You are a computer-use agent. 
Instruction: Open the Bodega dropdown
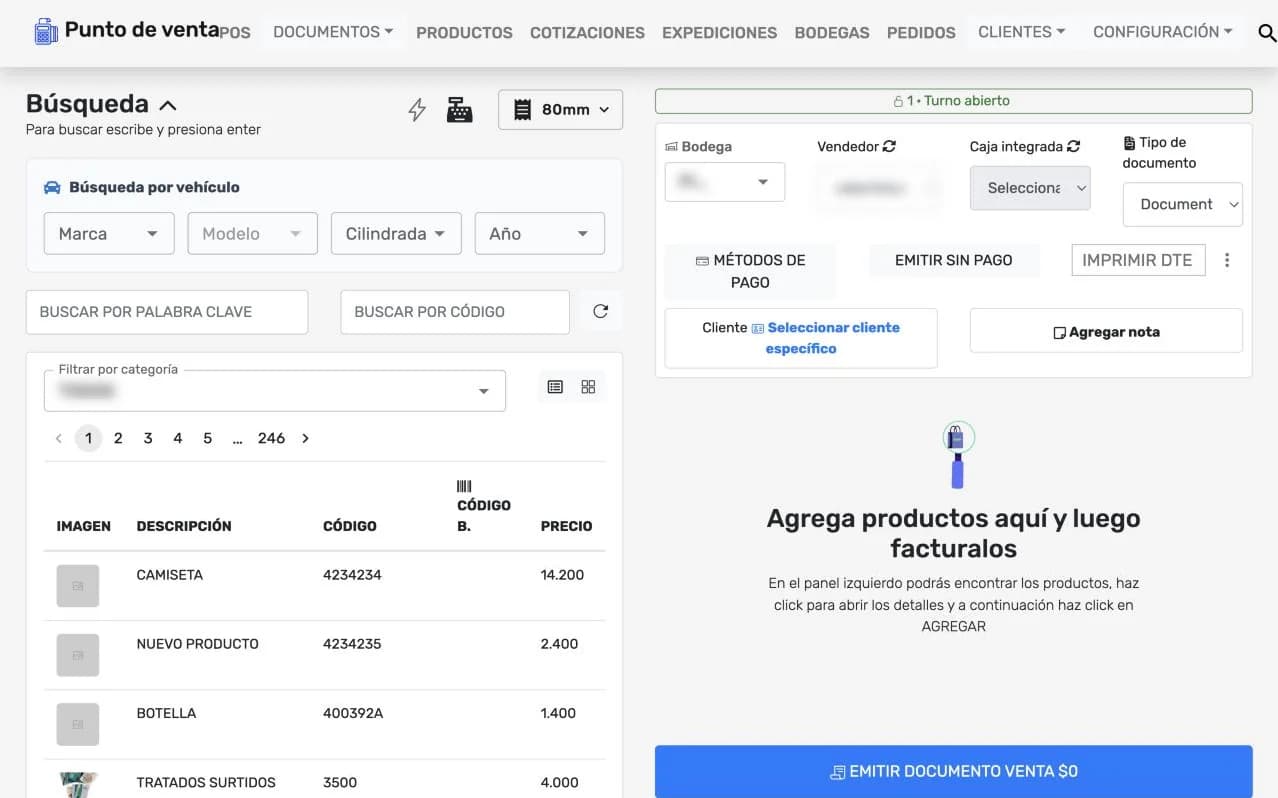[x=725, y=182]
